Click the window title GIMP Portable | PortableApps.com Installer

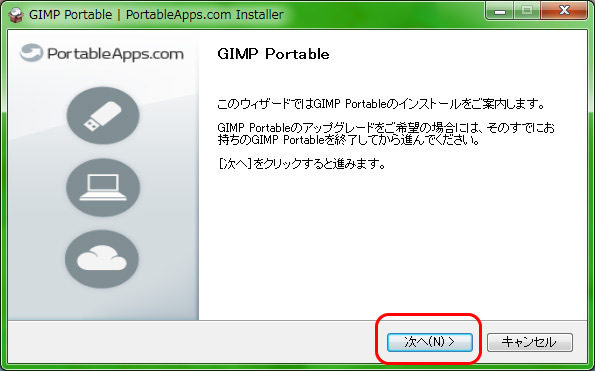(x=156, y=15)
